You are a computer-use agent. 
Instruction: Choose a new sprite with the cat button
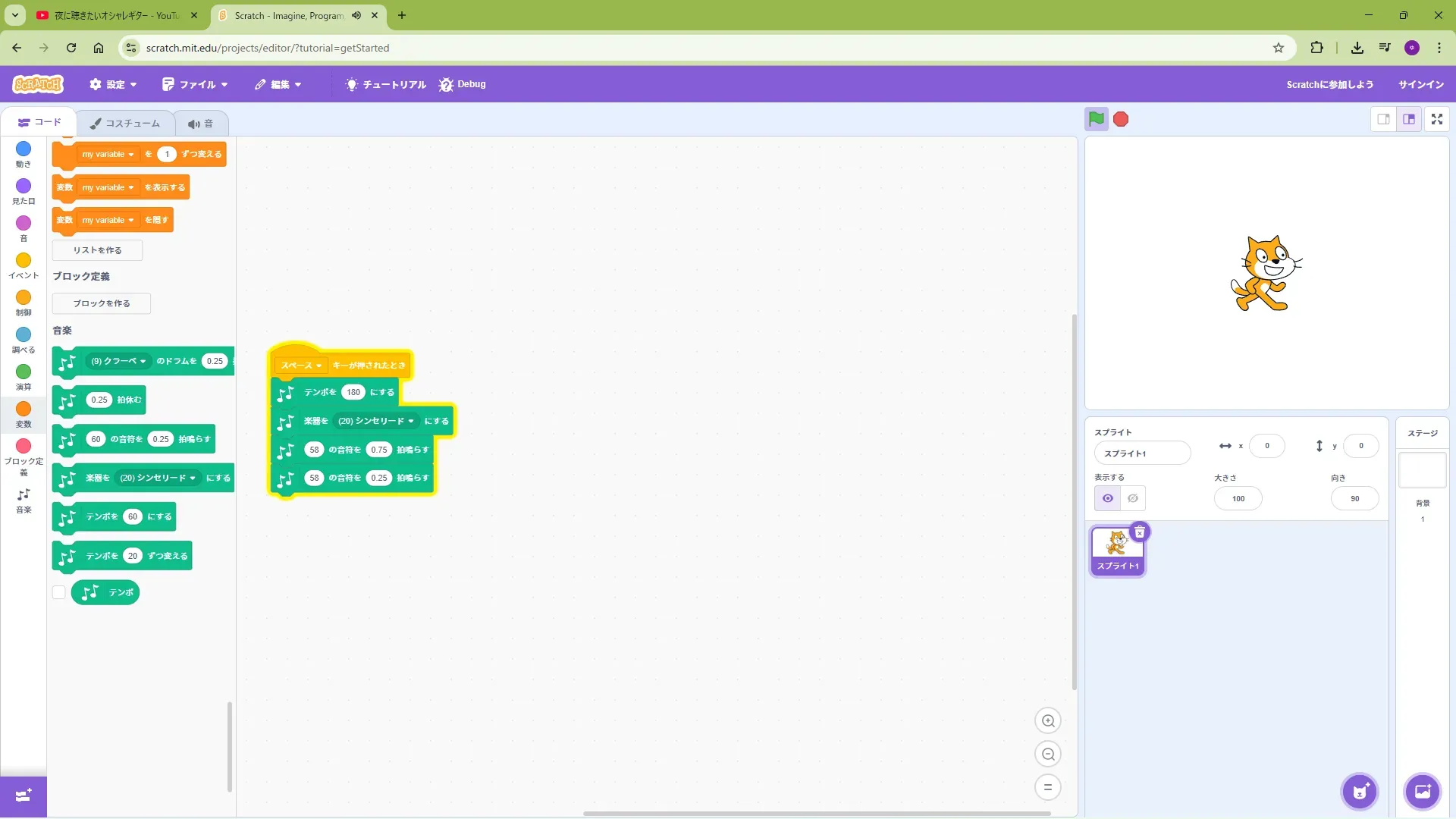point(1359,792)
